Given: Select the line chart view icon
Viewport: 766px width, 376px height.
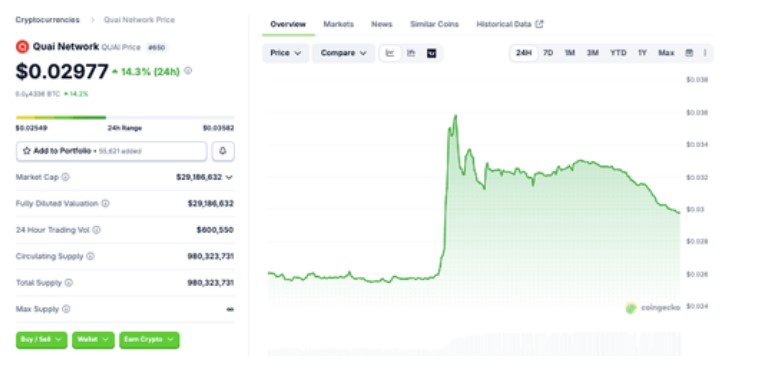Looking at the screenshot, I should 390,53.
